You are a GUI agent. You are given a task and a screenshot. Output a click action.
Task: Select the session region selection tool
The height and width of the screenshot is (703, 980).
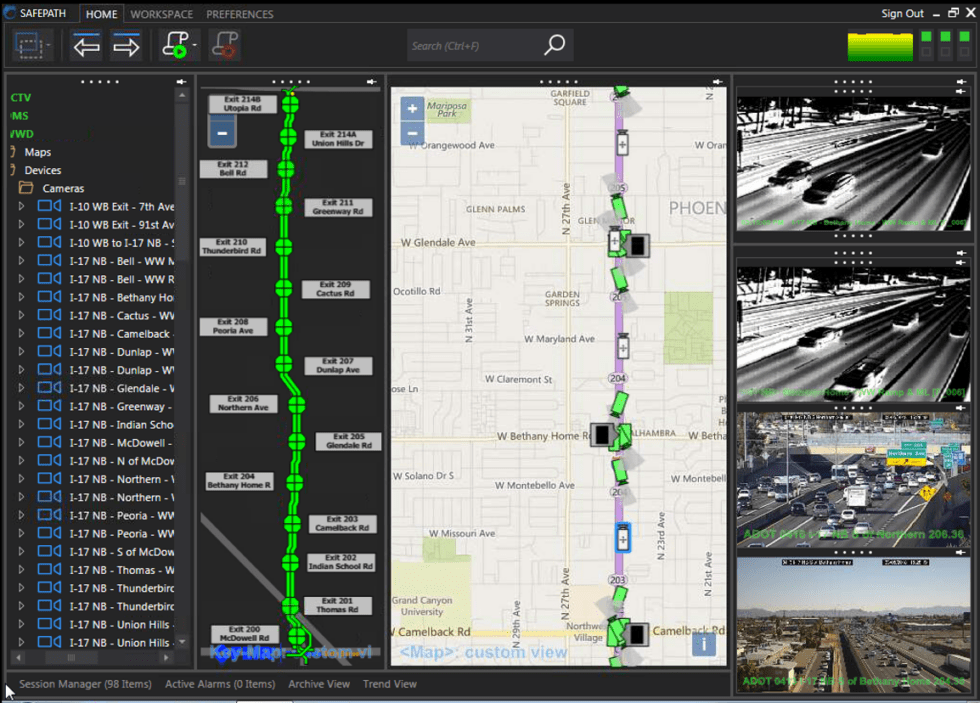(x=28, y=44)
